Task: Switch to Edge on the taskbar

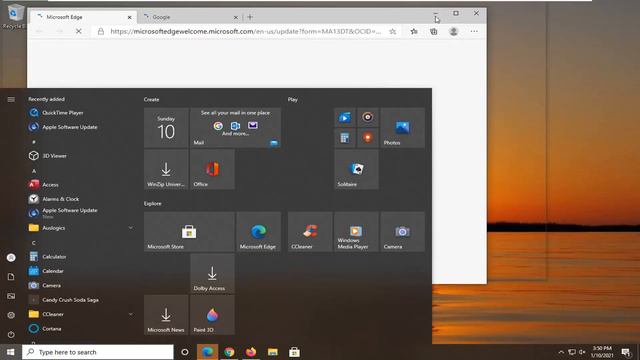Action: [x=207, y=352]
